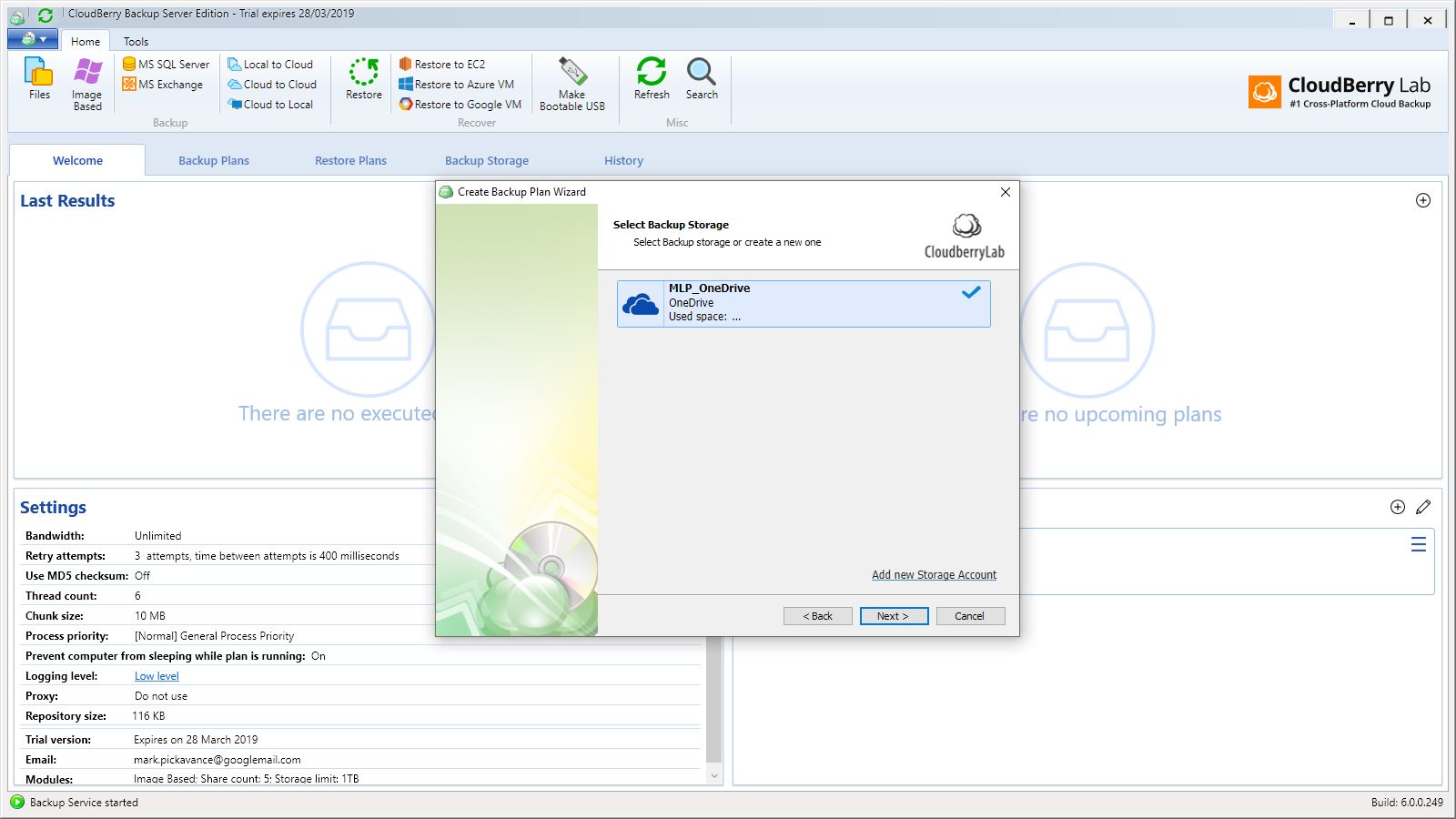Cancel the Create Backup Plan Wizard

970,616
